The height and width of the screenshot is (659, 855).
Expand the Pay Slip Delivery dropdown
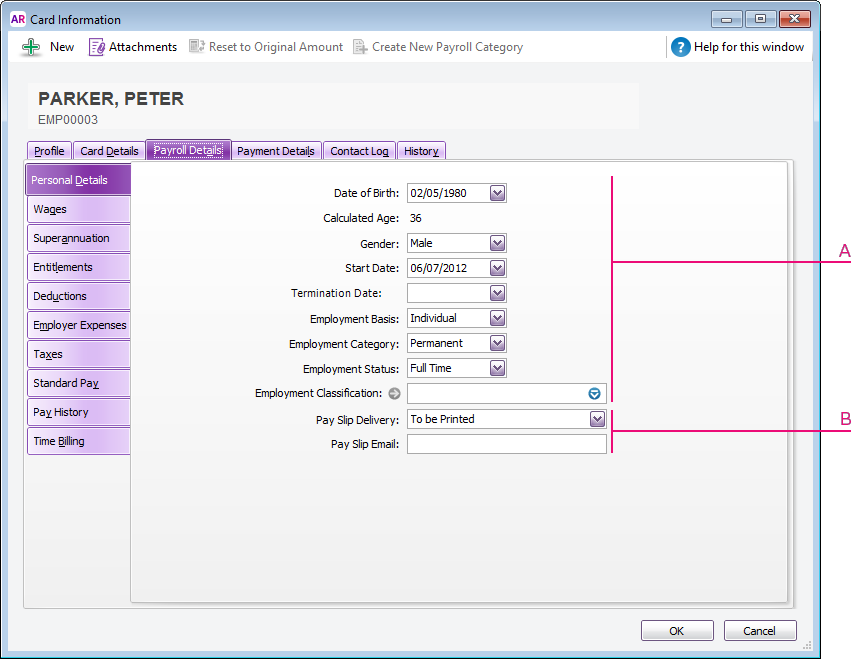coord(598,419)
